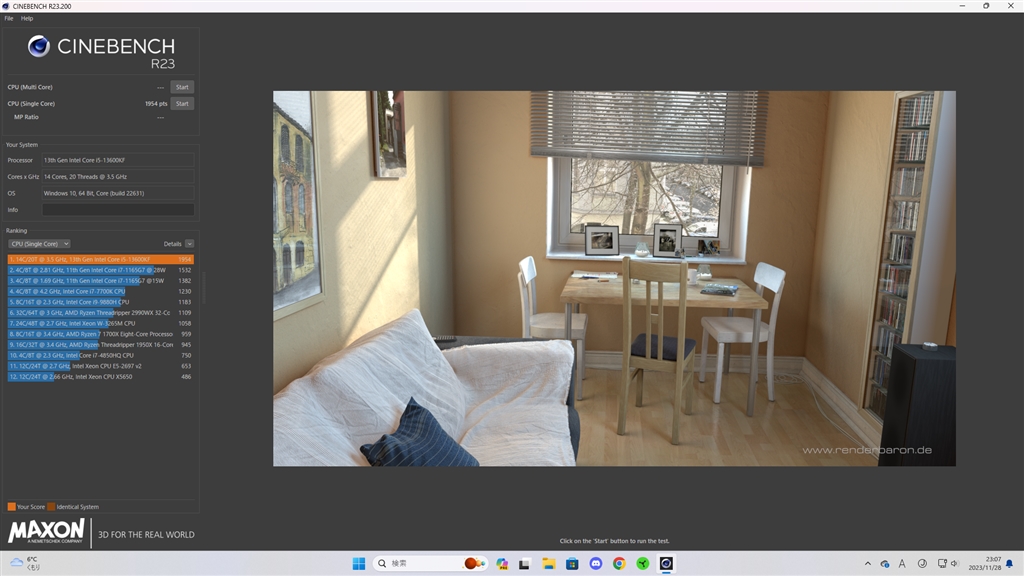Image resolution: width=1024 pixels, height=576 pixels.
Task: Select ranking row 1 i5-13600KF
Action: [101, 259]
